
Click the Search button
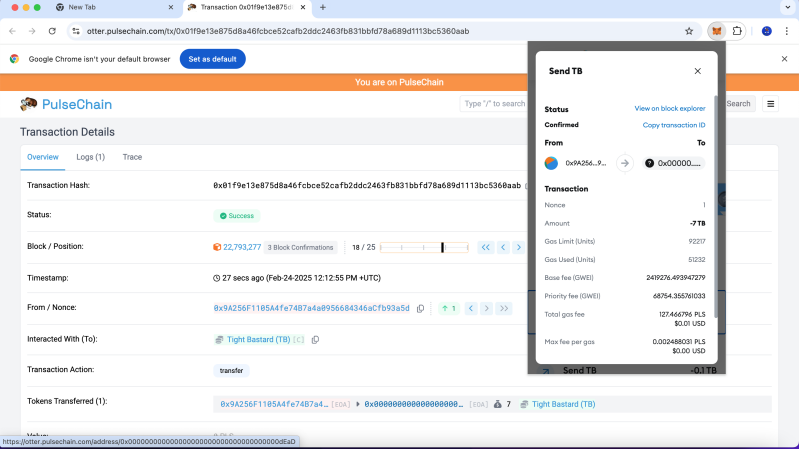738,103
